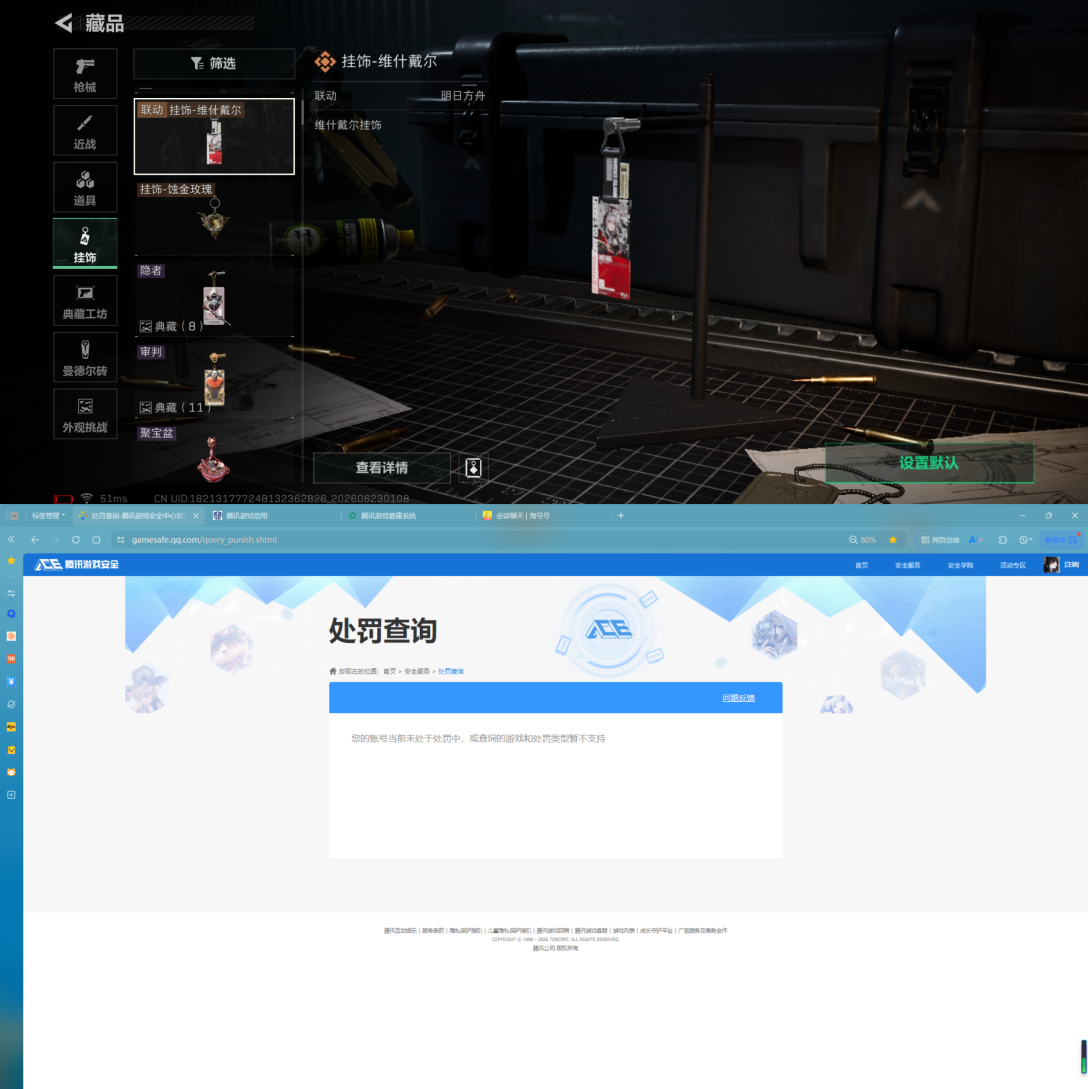This screenshot has width=1088, height=1089.
Task: Open the 筛选 filter button
Action: pyautogui.click(x=214, y=64)
